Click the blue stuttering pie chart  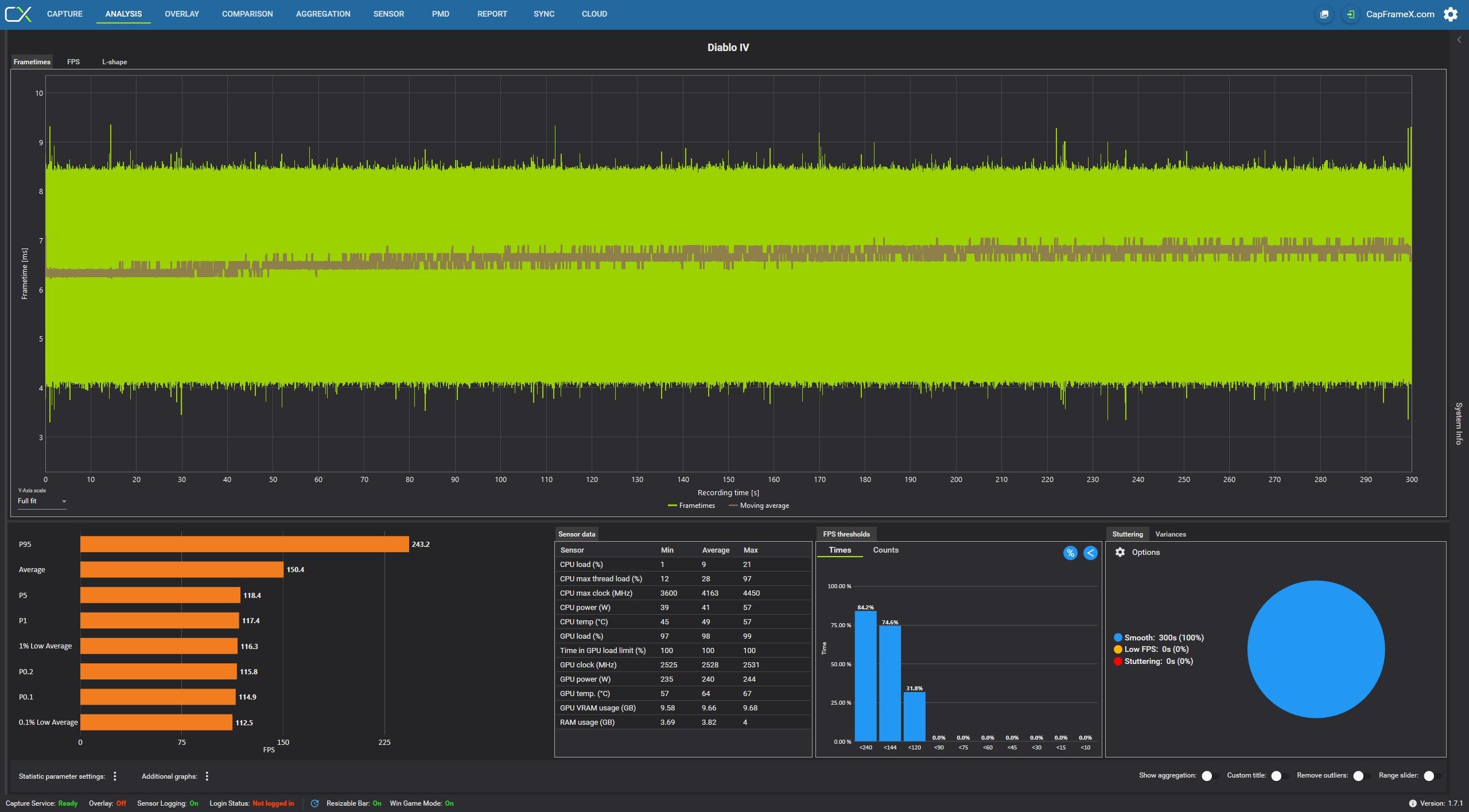click(1316, 649)
